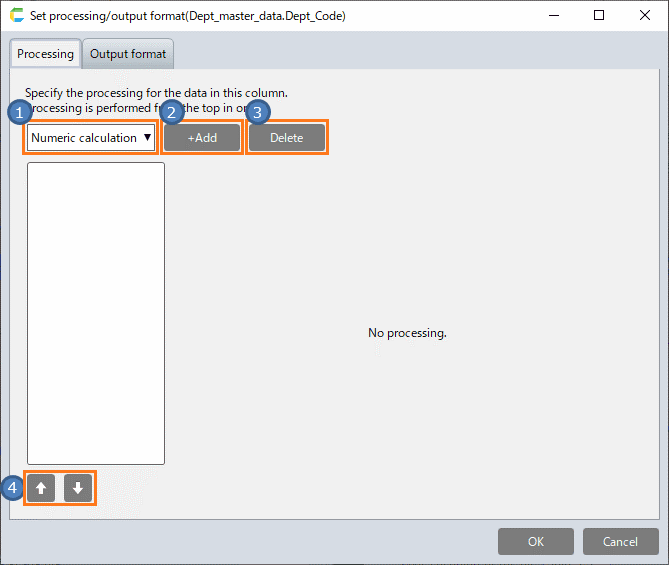Click the Delete button
The height and width of the screenshot is (565, 669).
click(x=287, y=138)
